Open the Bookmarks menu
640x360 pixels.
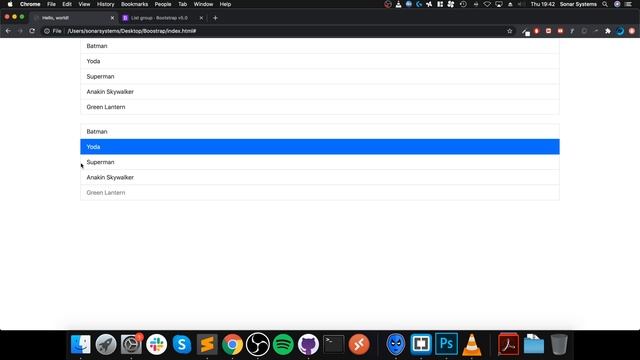(x=134, y=4)
